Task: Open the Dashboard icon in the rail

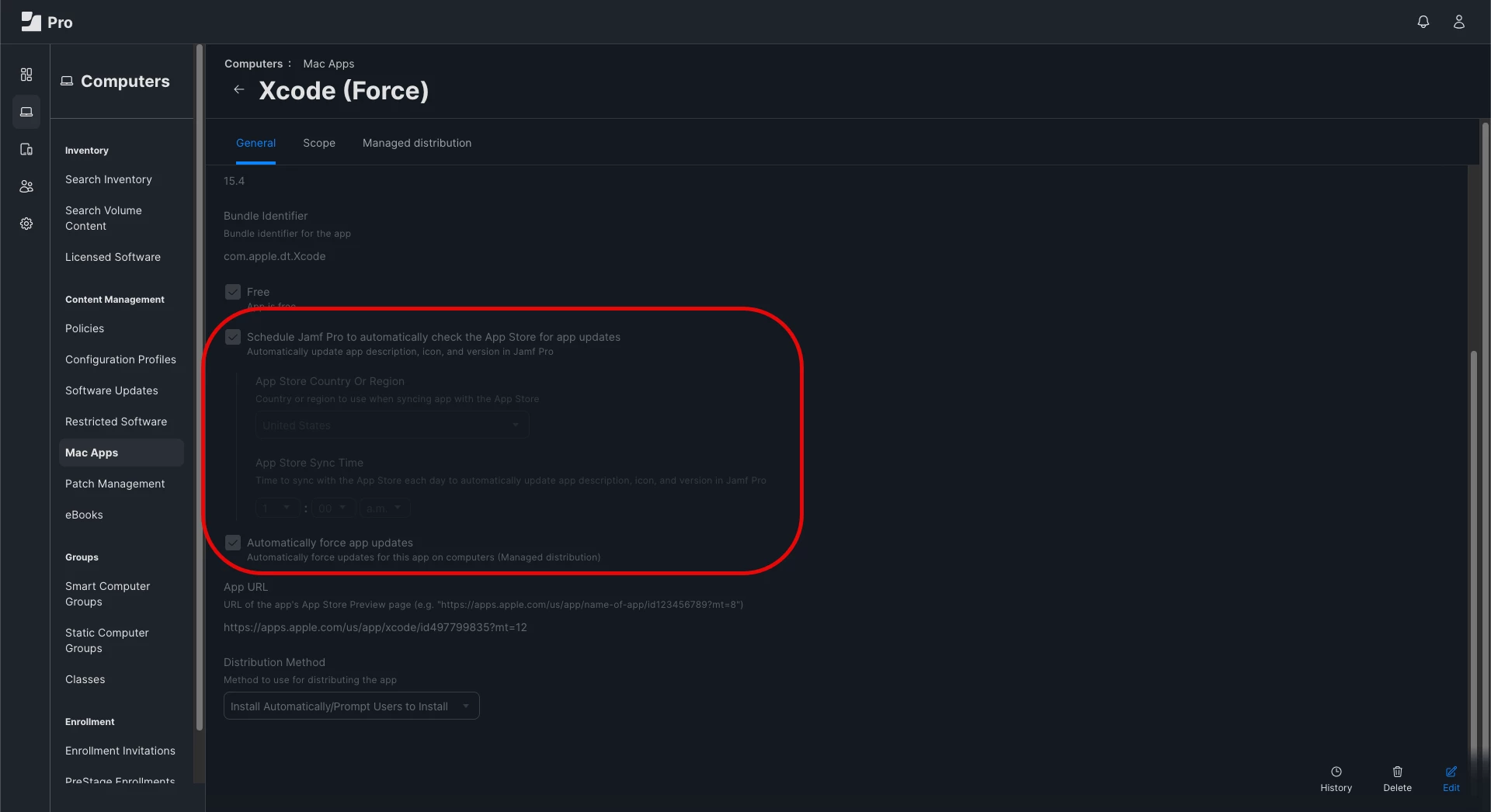Action: point(26,75)
